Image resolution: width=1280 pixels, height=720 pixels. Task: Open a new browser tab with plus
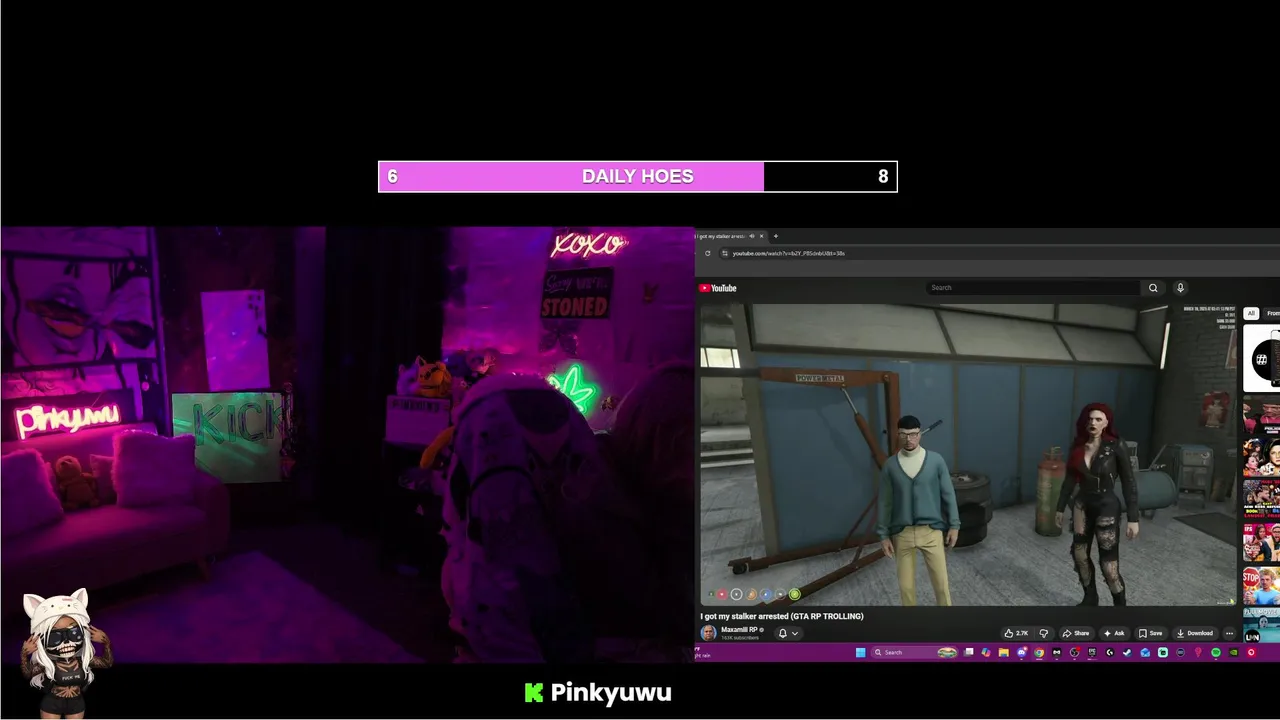point(776,236)
